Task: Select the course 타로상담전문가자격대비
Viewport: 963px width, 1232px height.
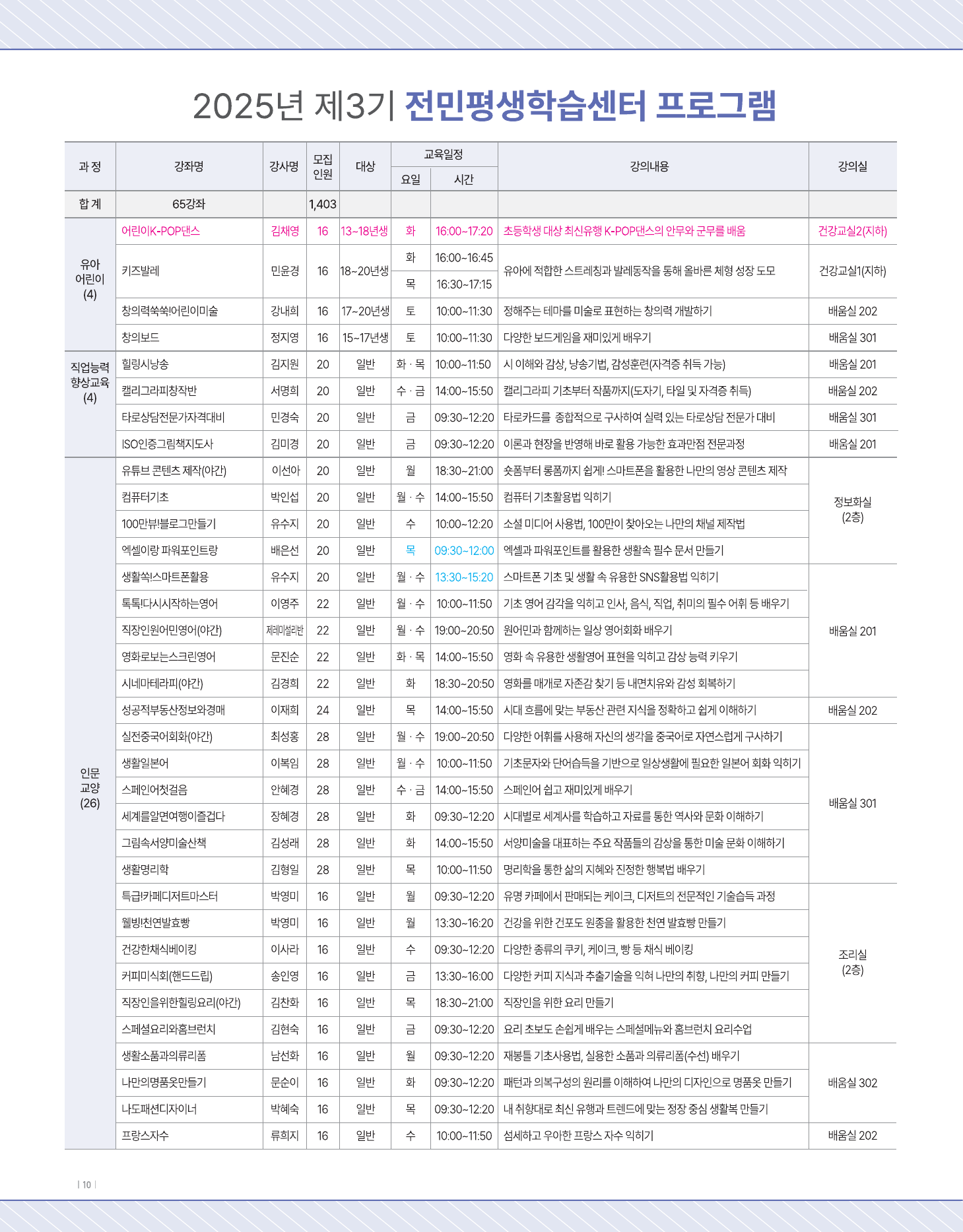Action: click(173, 417)
